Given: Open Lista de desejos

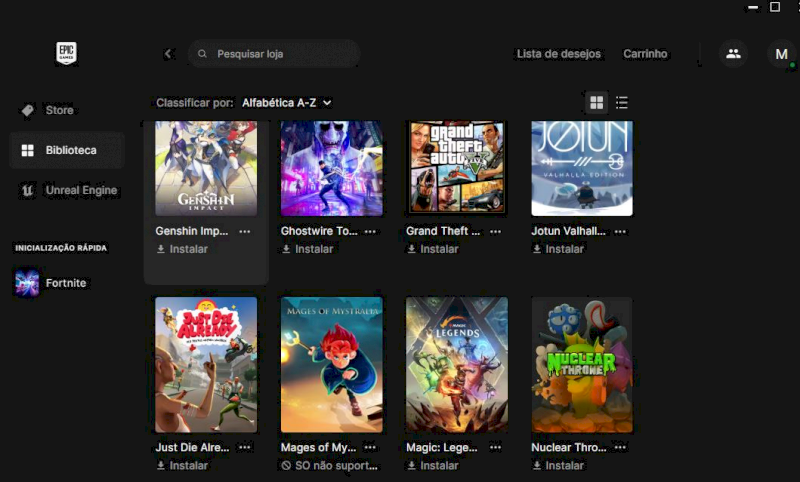Looking at the screenshot, I should 559,54.
